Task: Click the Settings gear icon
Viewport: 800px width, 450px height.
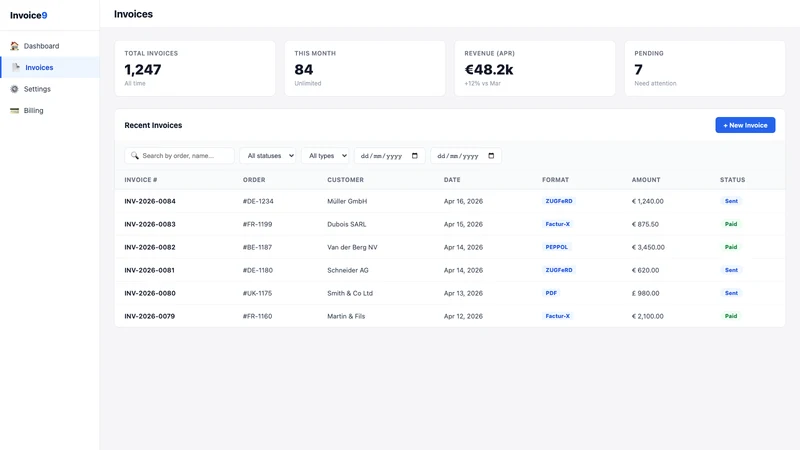Action: point(14,89)
